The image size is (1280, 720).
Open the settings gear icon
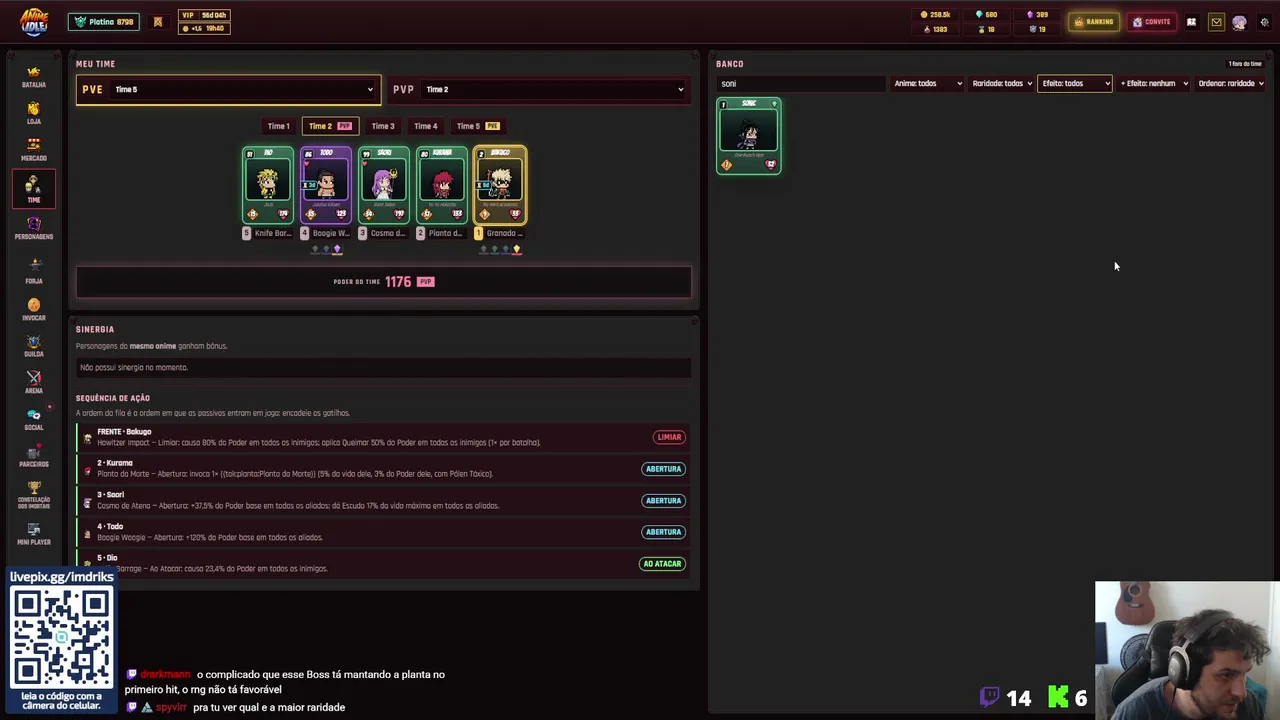(1264, 22)
